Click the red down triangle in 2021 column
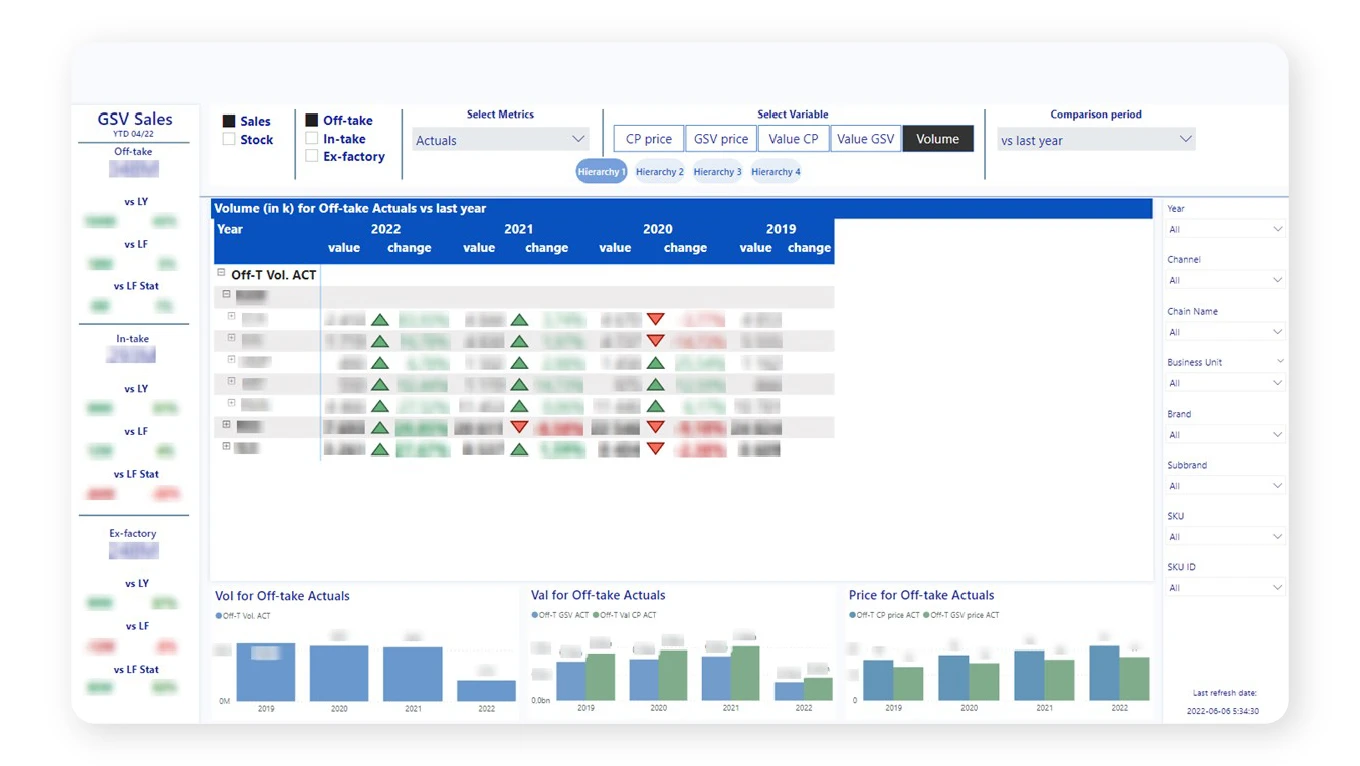Viewport: 1360px width, 766px height. tap(519, 427)
